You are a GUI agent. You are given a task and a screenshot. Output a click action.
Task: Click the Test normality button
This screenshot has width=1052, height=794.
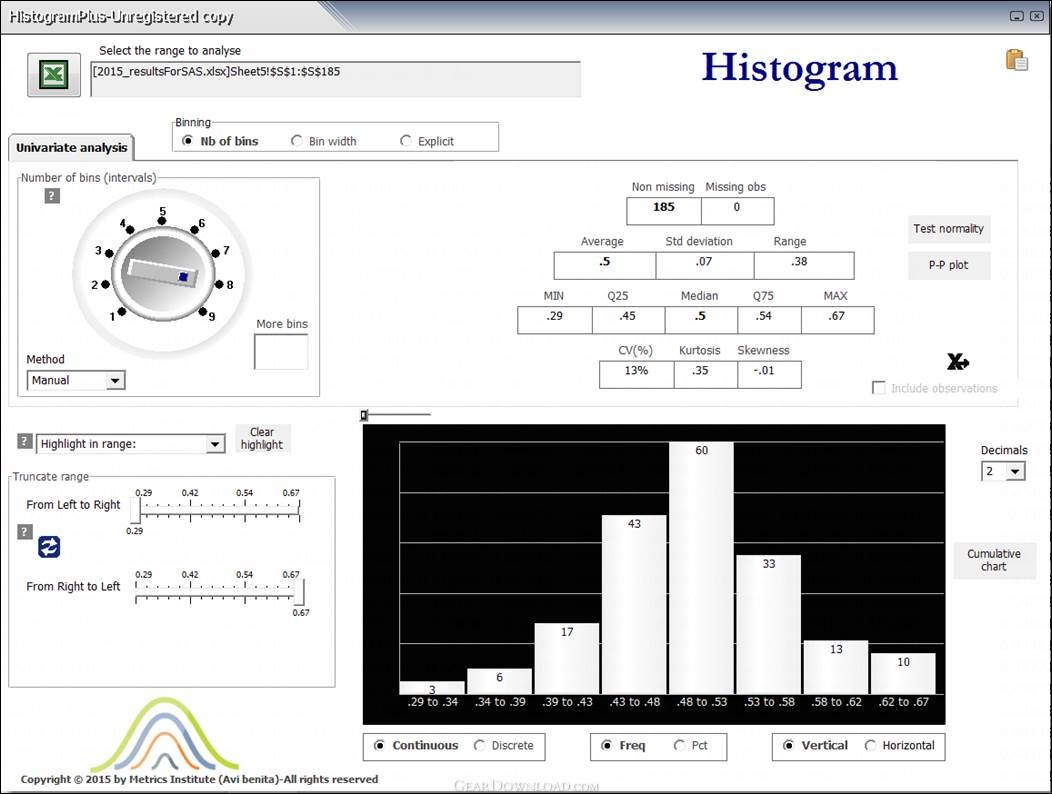click(x=948, y=229)
